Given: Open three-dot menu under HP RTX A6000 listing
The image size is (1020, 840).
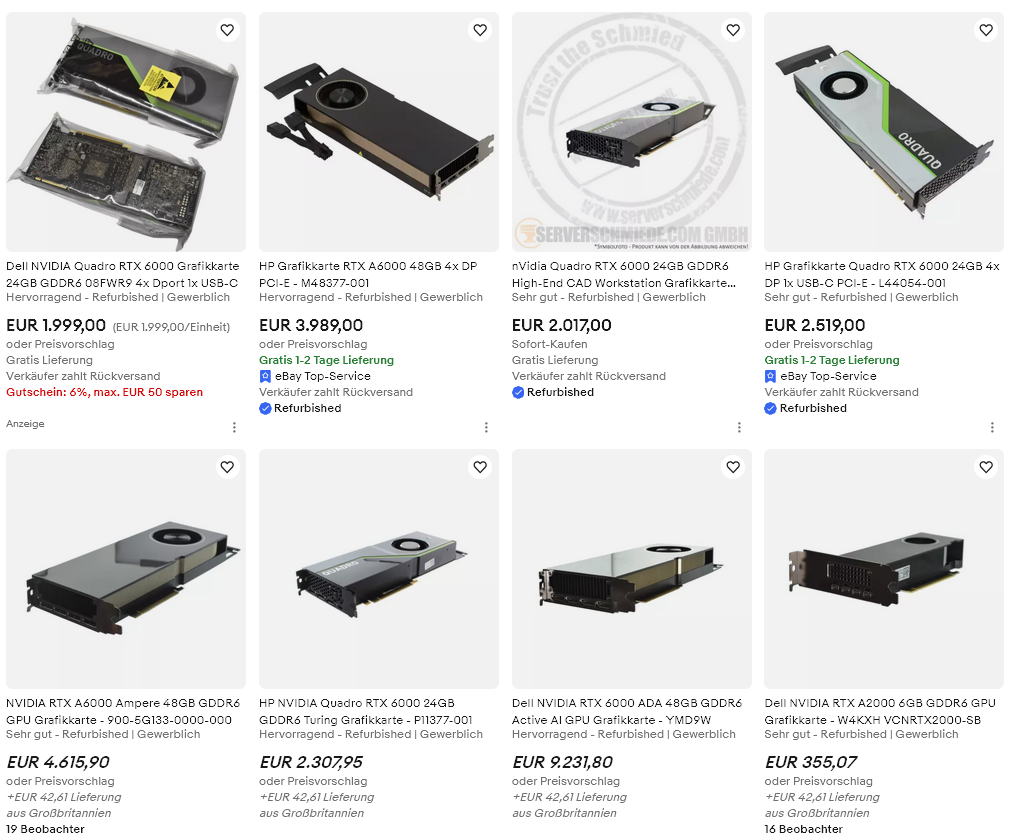Looking at the screenshot, I should point(486,427).
